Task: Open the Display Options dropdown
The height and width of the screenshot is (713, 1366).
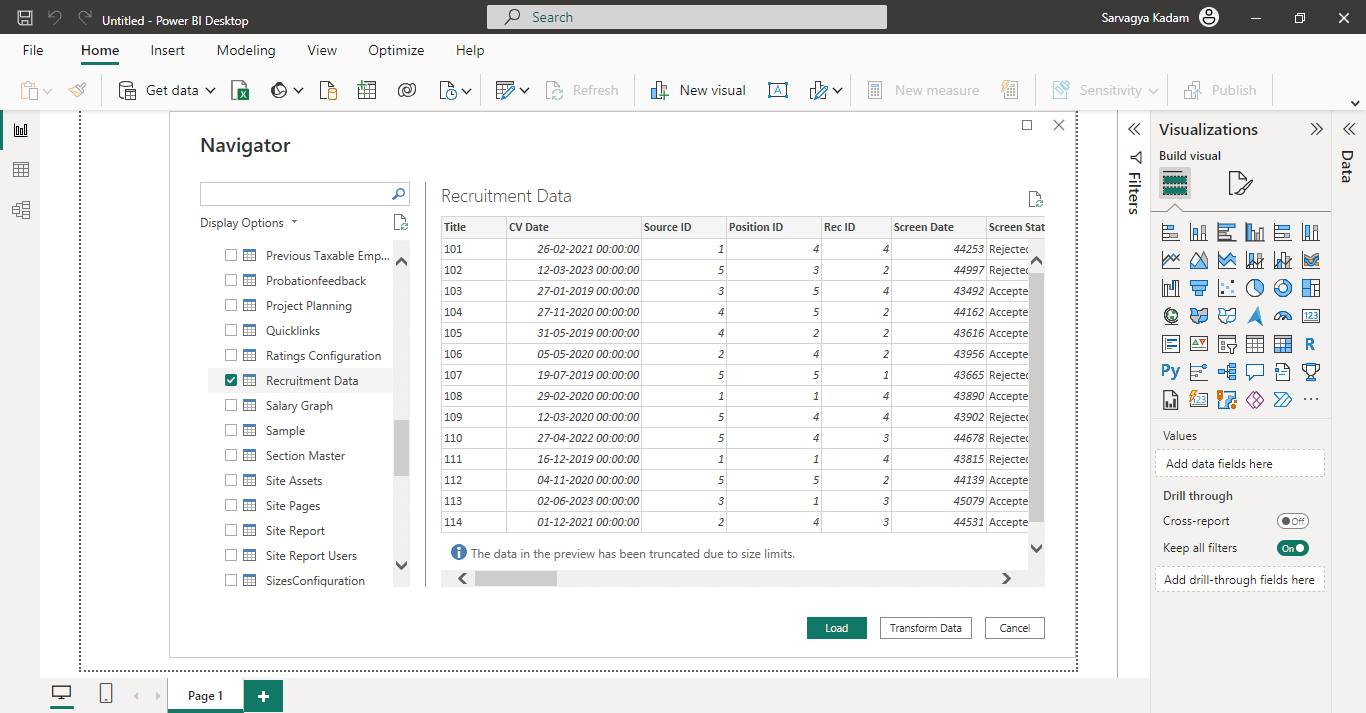Action: point(249,223)
